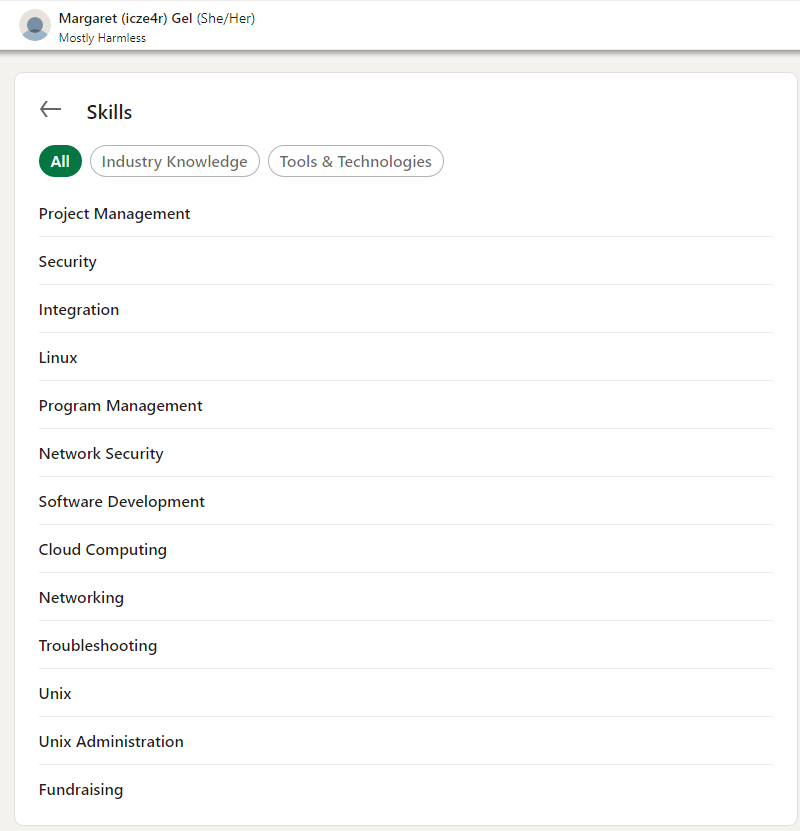
Task: Select the All skills filter
Action: [60, 161]
